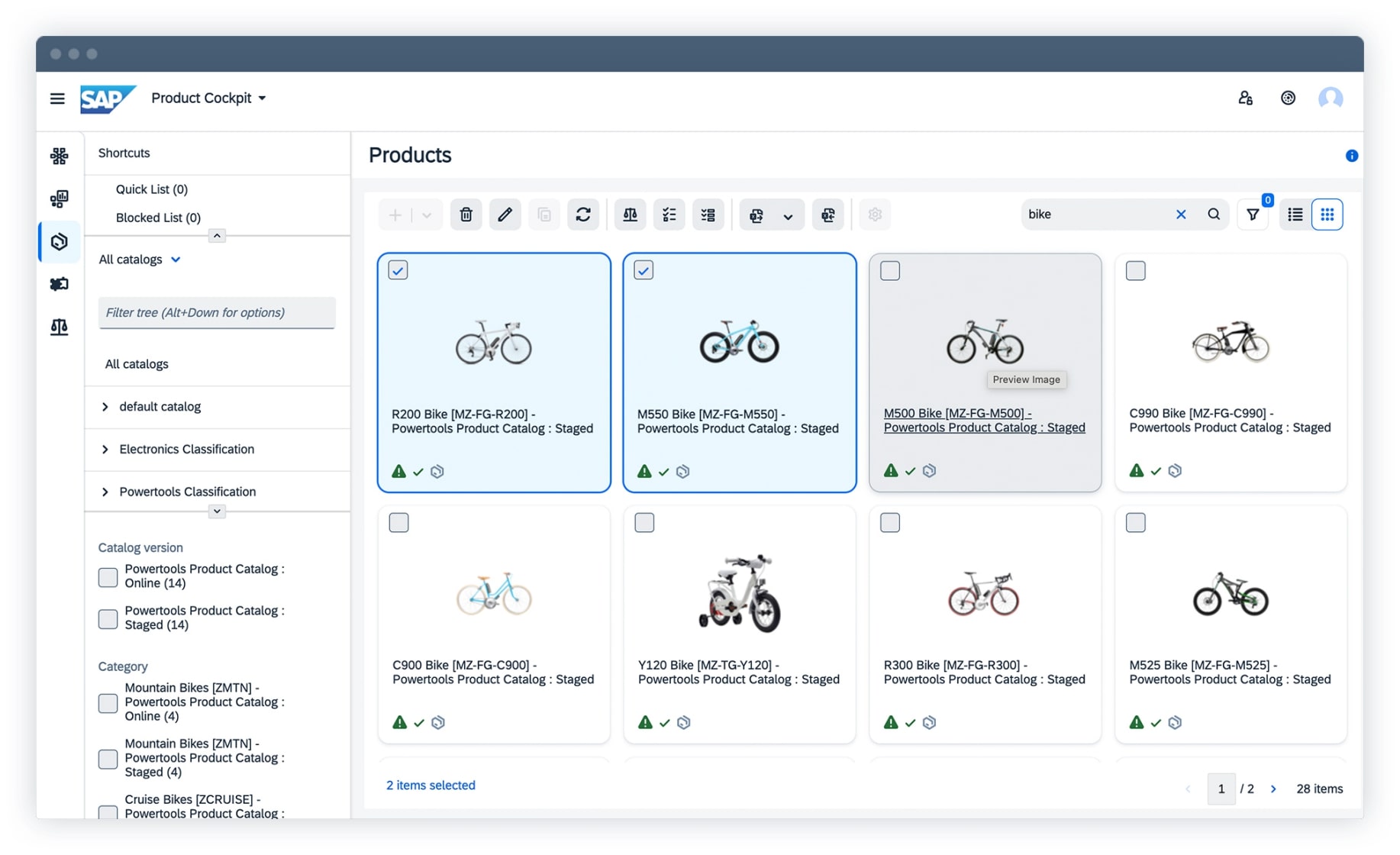Open Blocked List (0)
The height and width of the screenshot is (855, 1400).
[x=158, y=218]
